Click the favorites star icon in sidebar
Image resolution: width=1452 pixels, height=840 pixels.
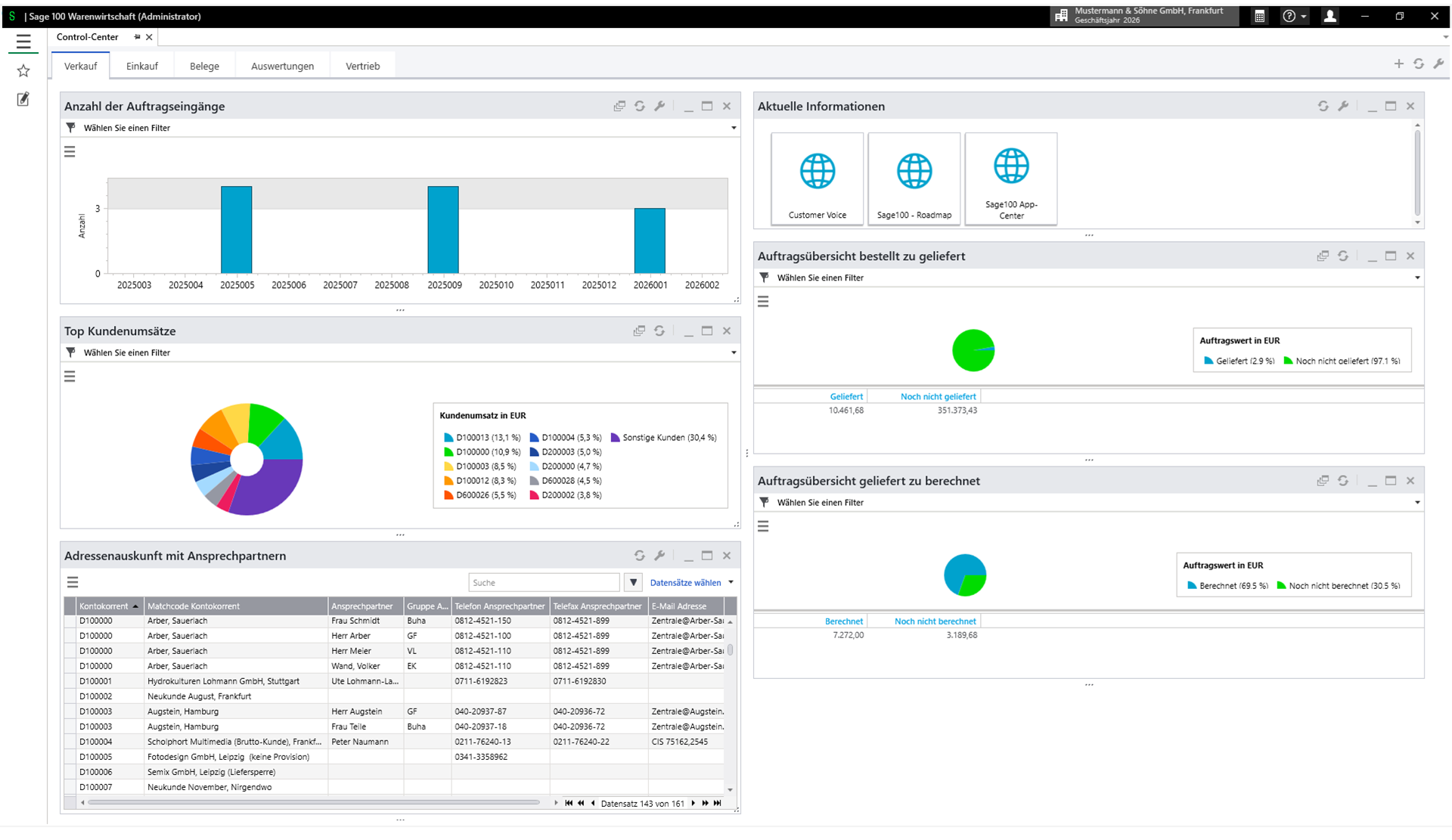click(23, 71)
